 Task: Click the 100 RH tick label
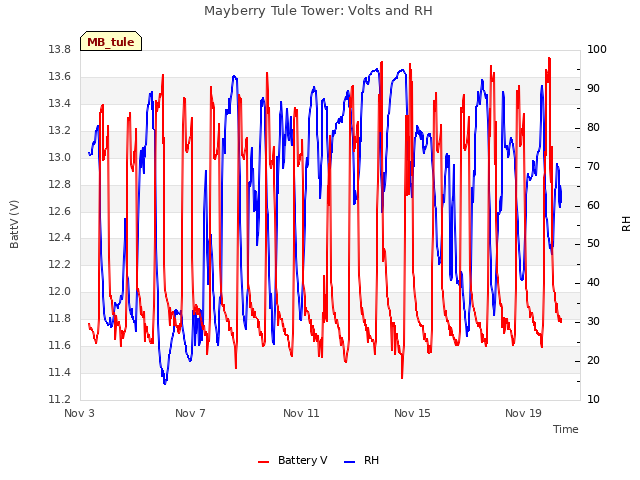point(596,50)
